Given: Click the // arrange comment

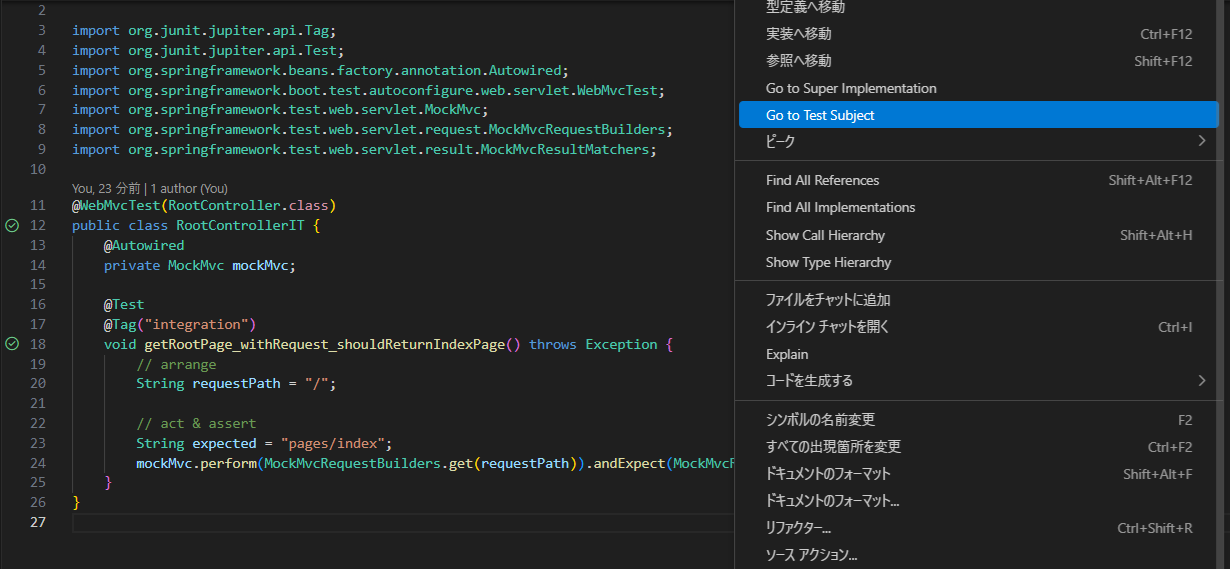Looking at the screenshot, I should pos(176,364).
